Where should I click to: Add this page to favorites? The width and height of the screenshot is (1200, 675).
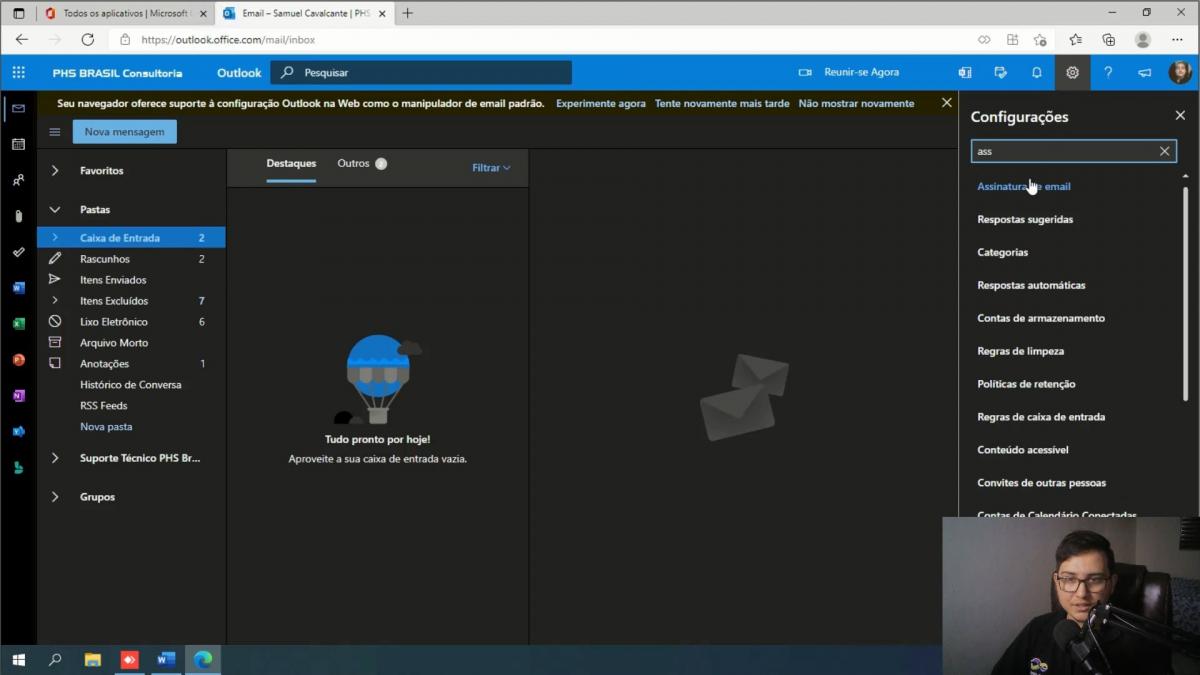tap(1041, 40)
